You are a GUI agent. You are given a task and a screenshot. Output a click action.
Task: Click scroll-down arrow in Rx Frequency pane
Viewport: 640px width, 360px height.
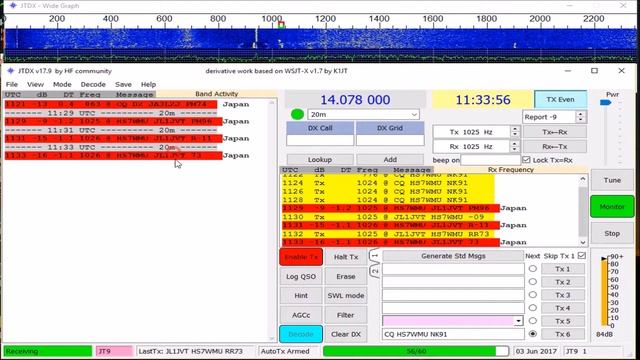(x=583, y=242)
